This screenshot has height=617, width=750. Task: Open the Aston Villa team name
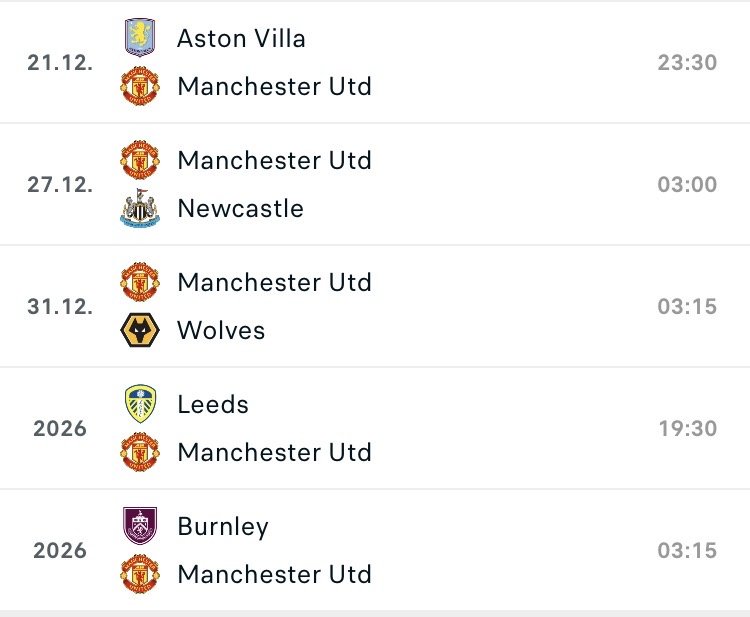click(x=241, y=38)
